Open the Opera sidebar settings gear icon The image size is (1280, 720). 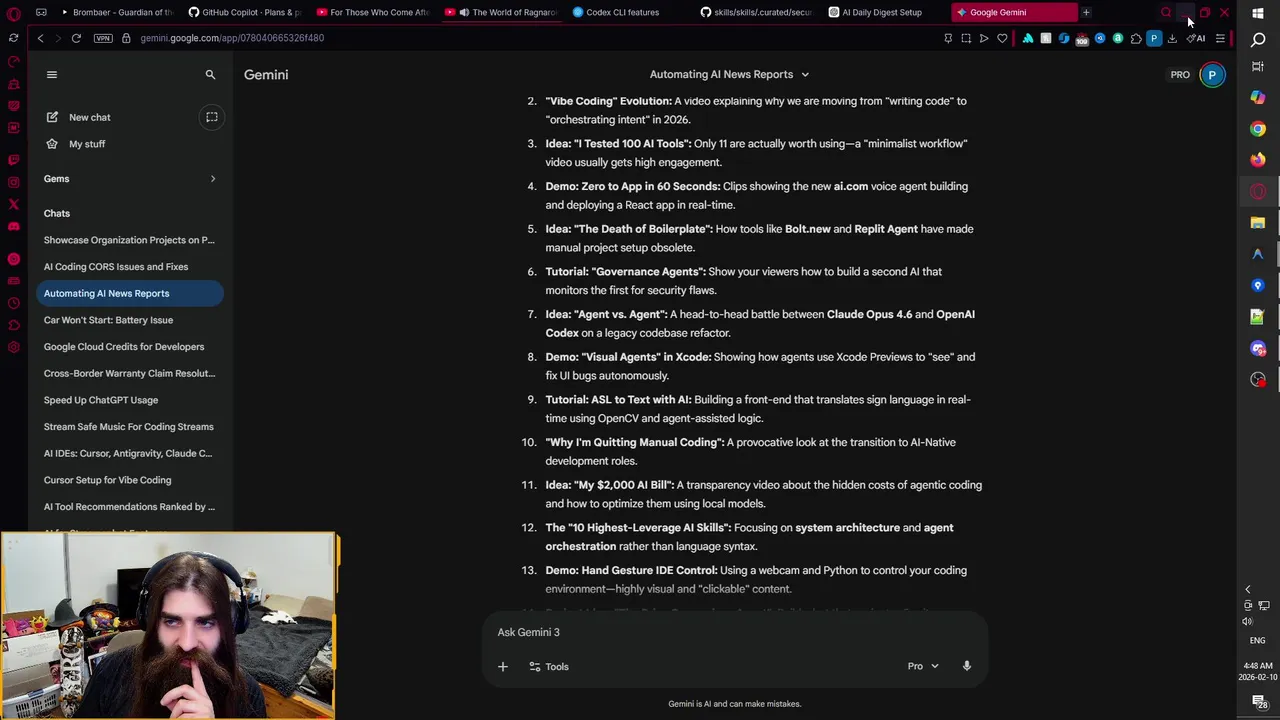[x=13, y=347]
